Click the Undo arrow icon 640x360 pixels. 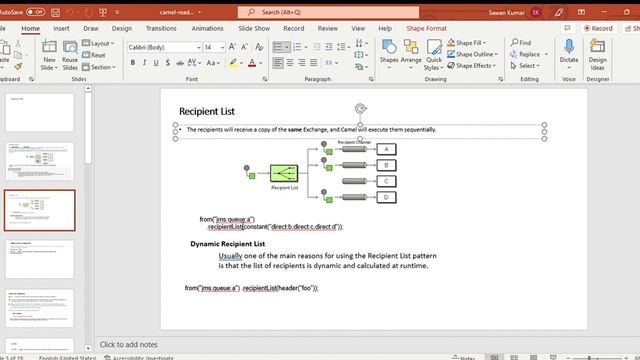point(70,12)
